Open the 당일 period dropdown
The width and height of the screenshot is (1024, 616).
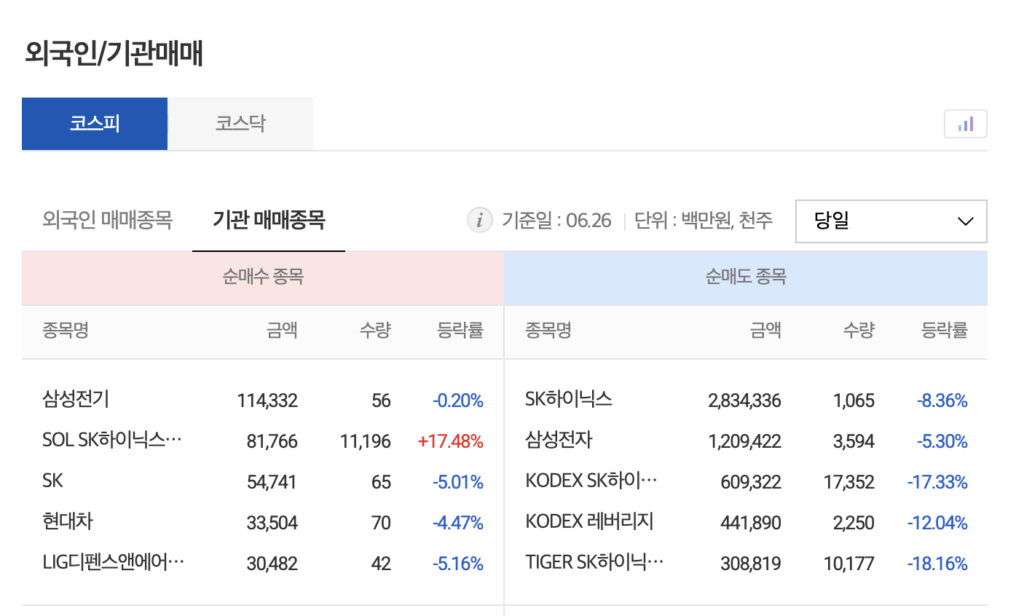click(x=891, y=221)
